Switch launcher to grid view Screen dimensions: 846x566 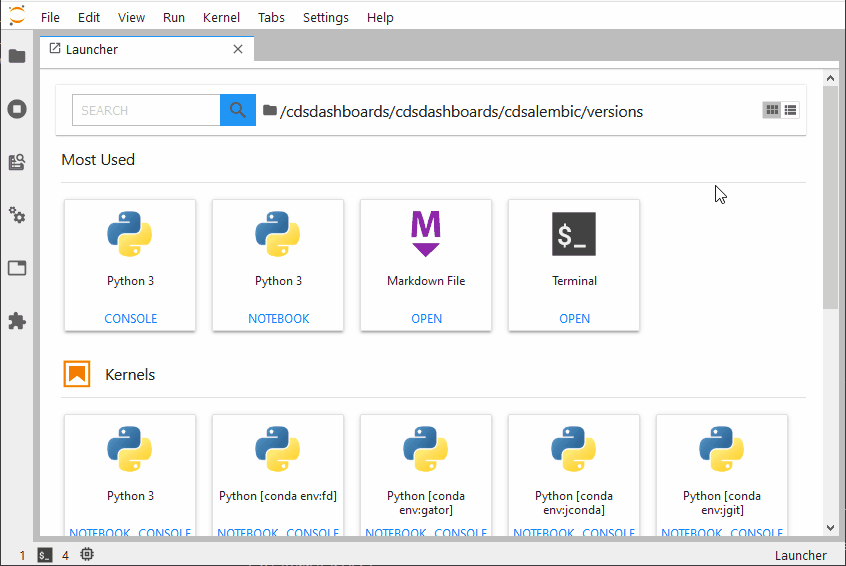click(x=771, y=110)
